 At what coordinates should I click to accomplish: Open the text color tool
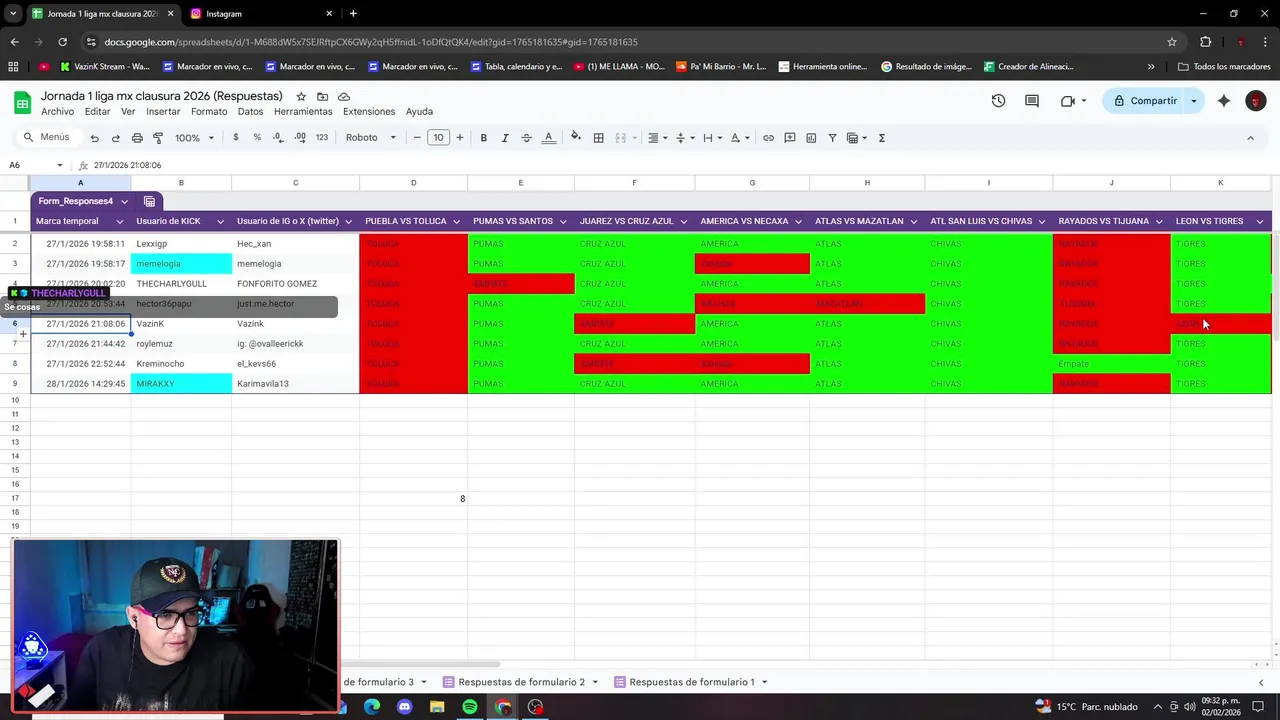coord(548,138)
